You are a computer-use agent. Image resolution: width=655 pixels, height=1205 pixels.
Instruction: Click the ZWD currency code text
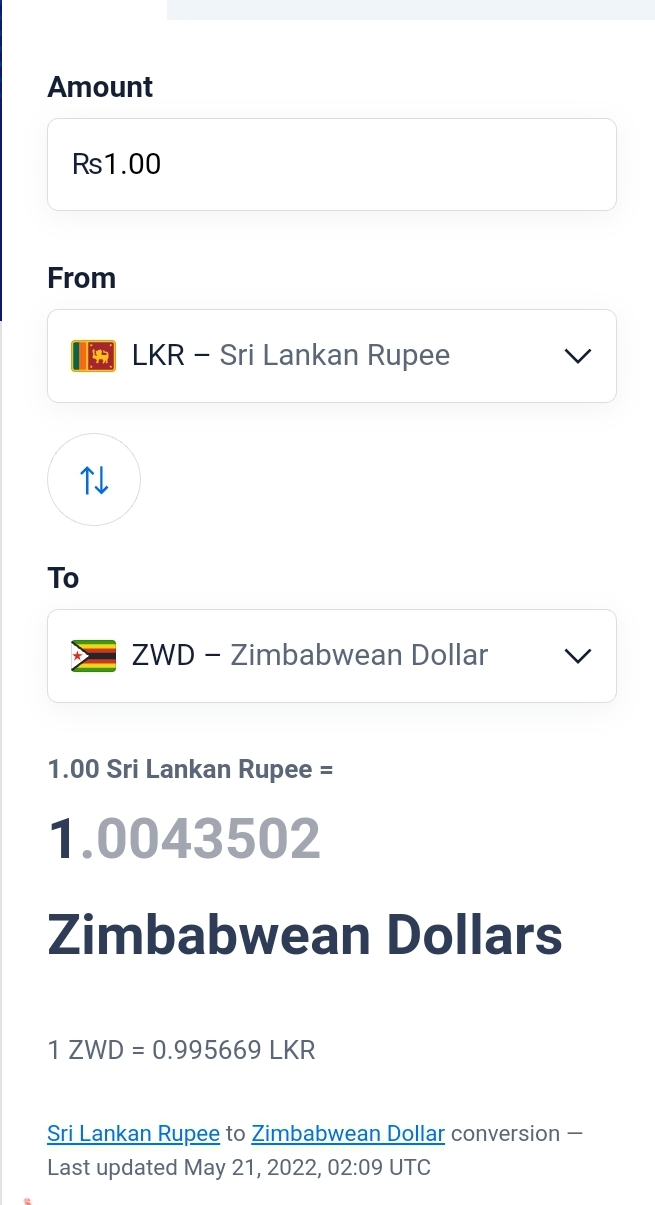click(x=163, y=656)
